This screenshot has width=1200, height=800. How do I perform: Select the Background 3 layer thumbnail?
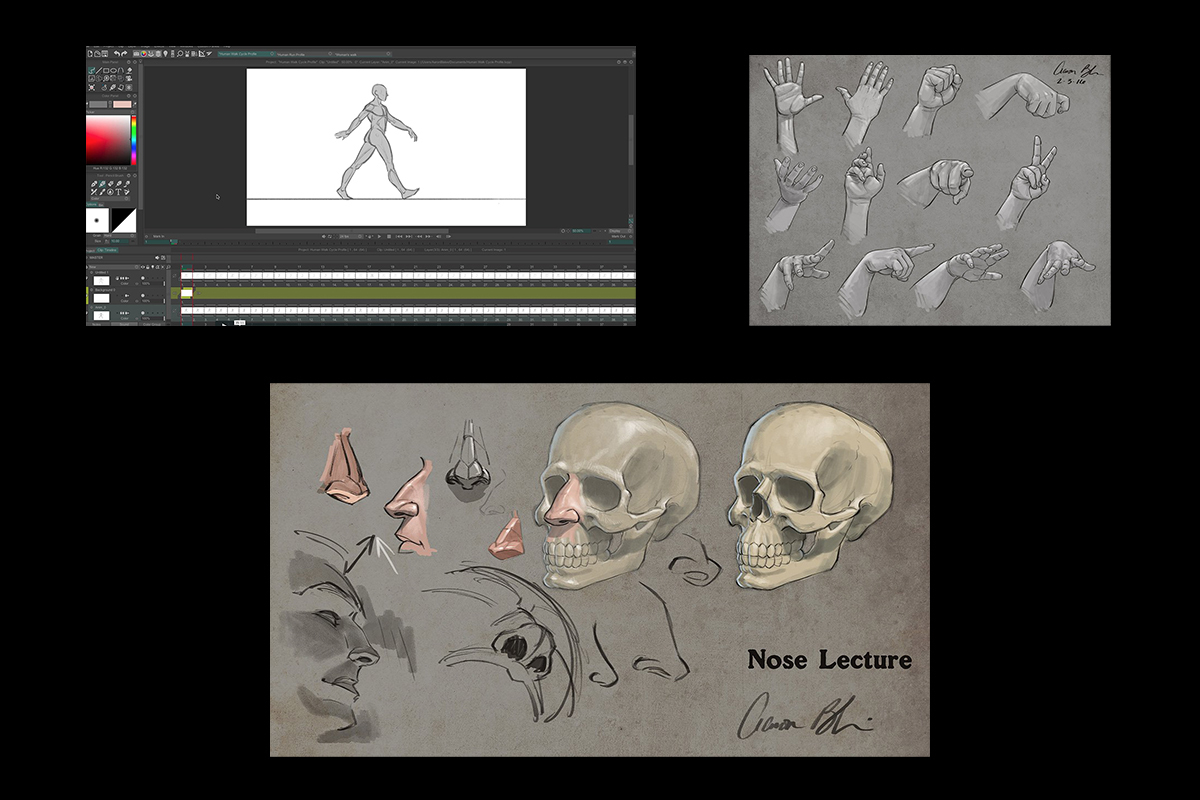(101, 298)
